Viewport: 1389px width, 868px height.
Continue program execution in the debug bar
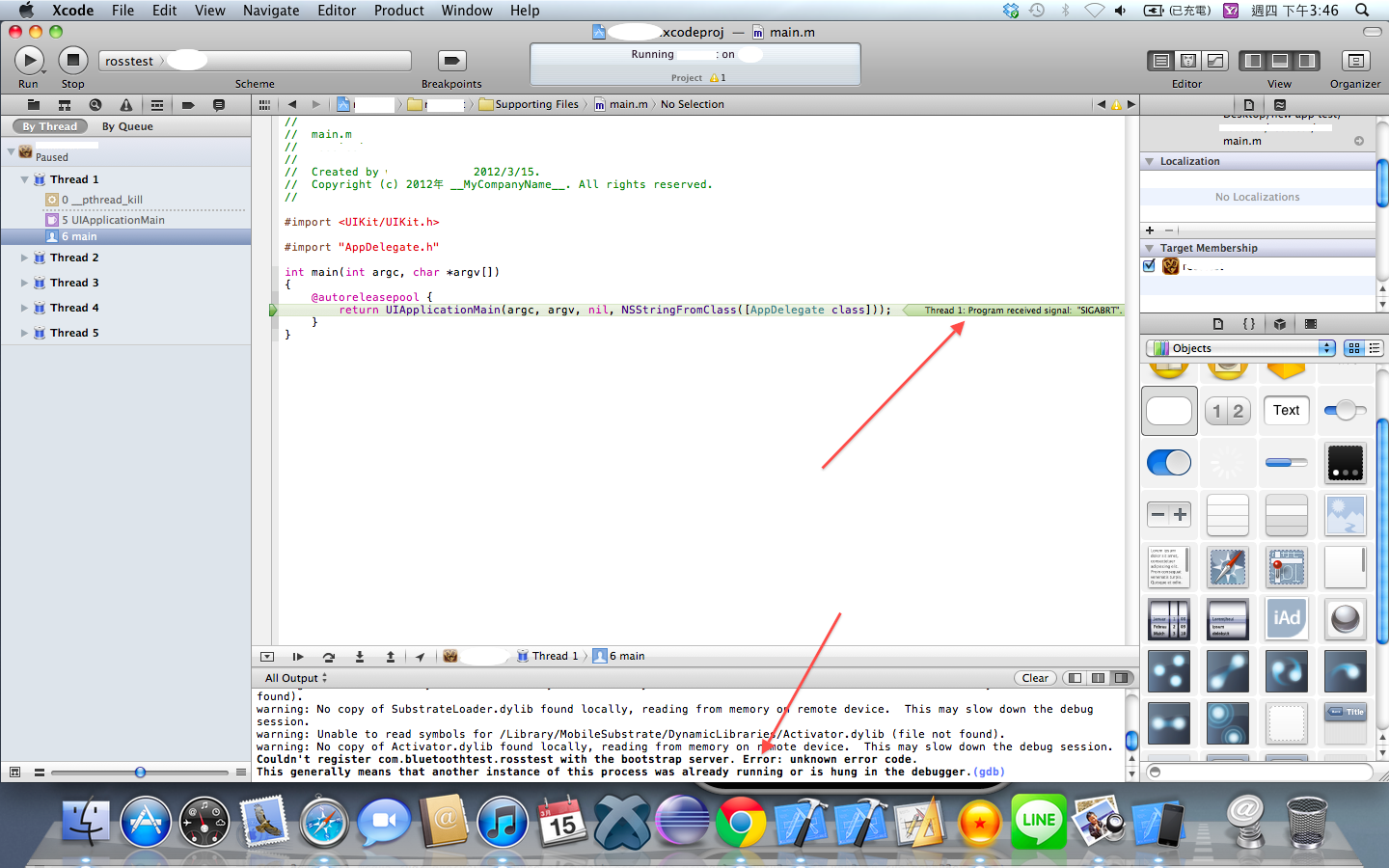[x=298, y=656]
